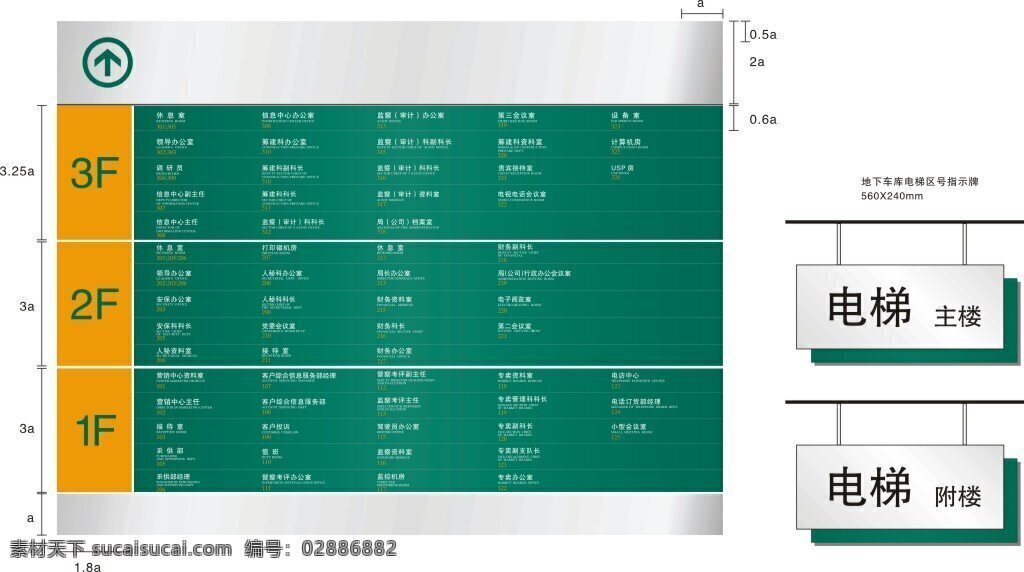Screen dimensions: 1024x572
Task: Click 财务副科长 entry
Action: coord(515,247)
